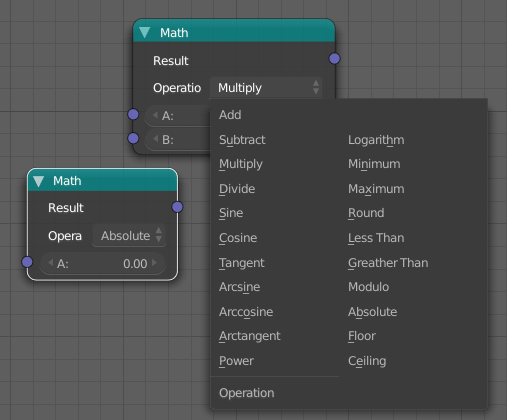Choose the Less Than operation
Viewport: 507px width, 420px height.
point(376,238)
